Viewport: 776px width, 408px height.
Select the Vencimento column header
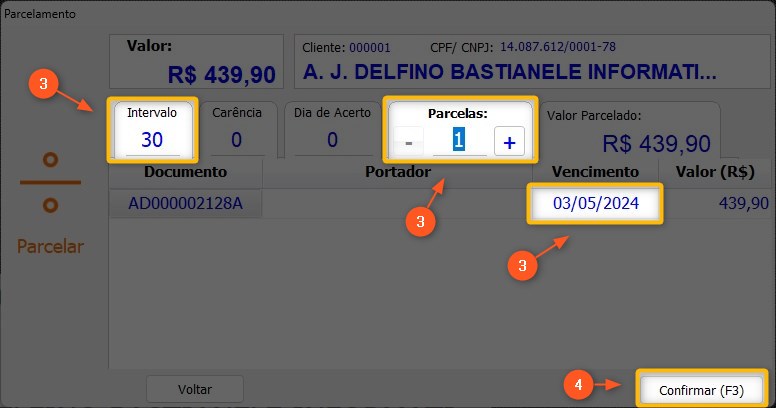click(595, 172)
